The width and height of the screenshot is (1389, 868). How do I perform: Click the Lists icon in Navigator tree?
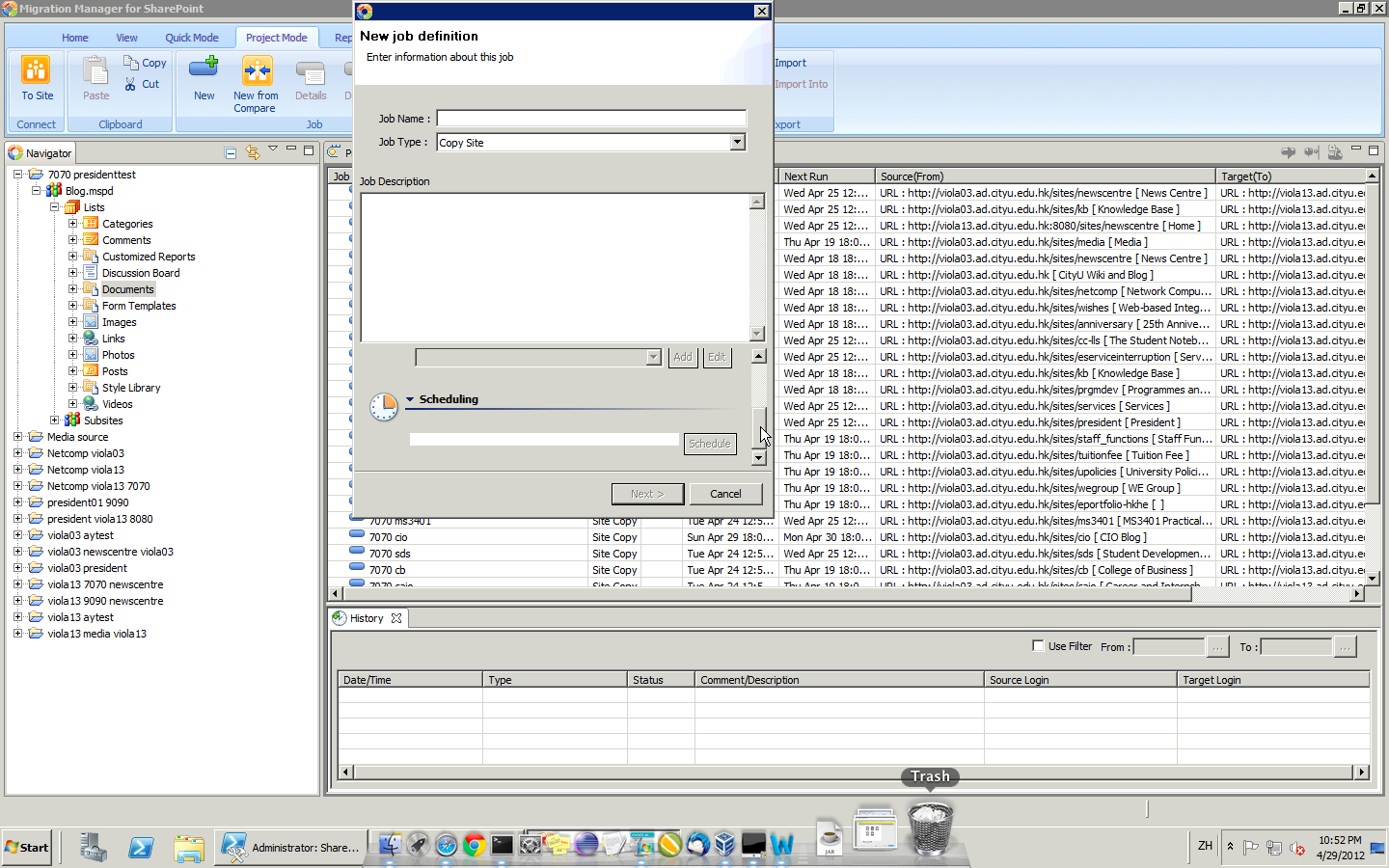pyautogui.click(x=72, y=207)
